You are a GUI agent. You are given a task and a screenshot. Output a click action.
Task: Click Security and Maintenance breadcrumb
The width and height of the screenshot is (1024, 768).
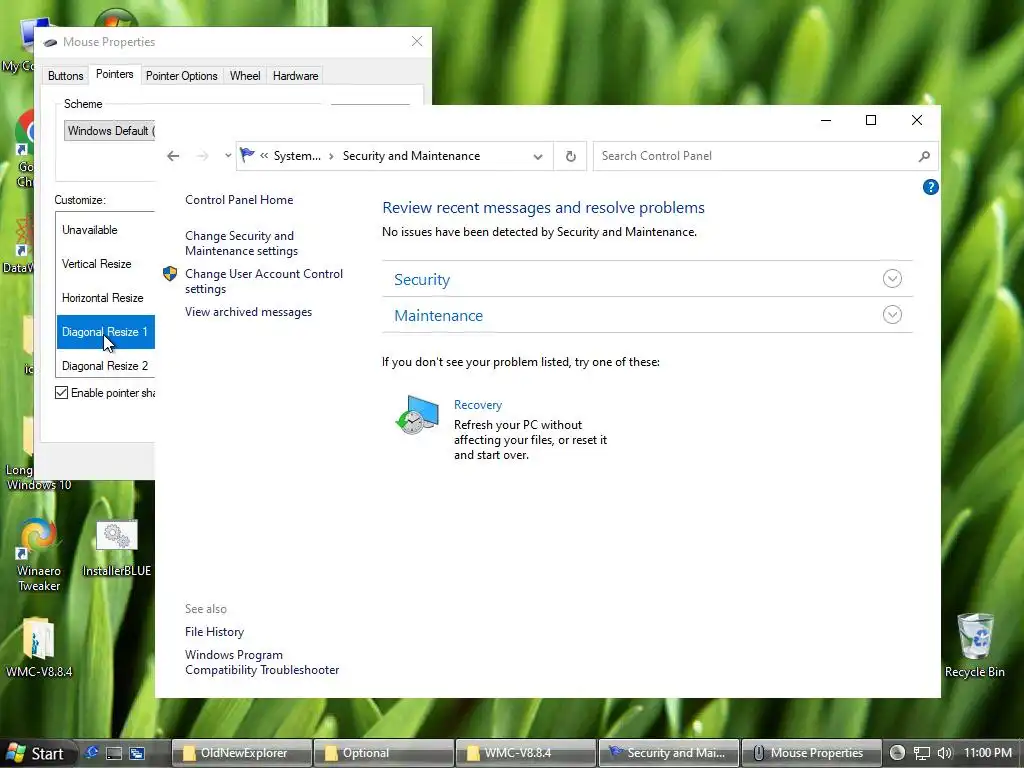click(x=411, y=156)
